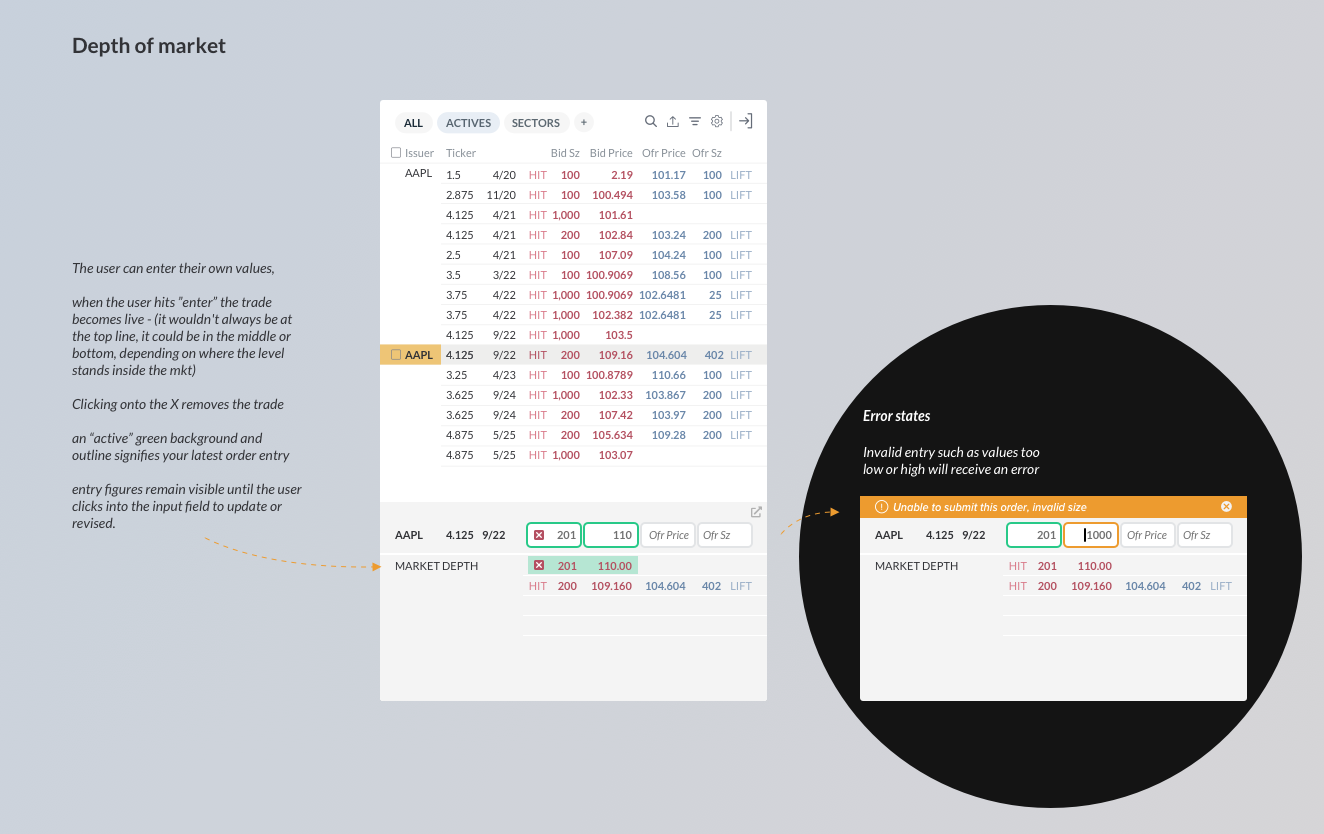Image resolution: width=1324 pixels, height=834 pixels.
Task: Lift the 110.66 offer in 3.25 row
Action: 740,375
